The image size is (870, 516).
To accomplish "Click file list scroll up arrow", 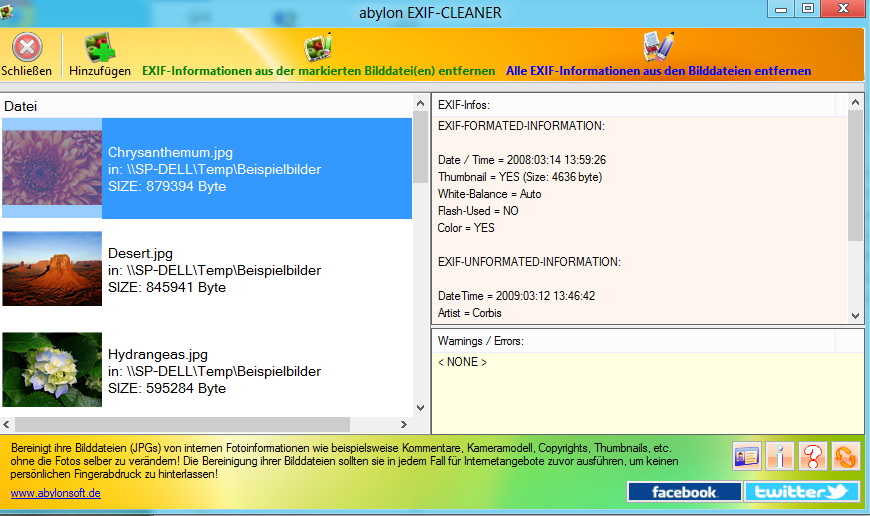I will [420, 103].
